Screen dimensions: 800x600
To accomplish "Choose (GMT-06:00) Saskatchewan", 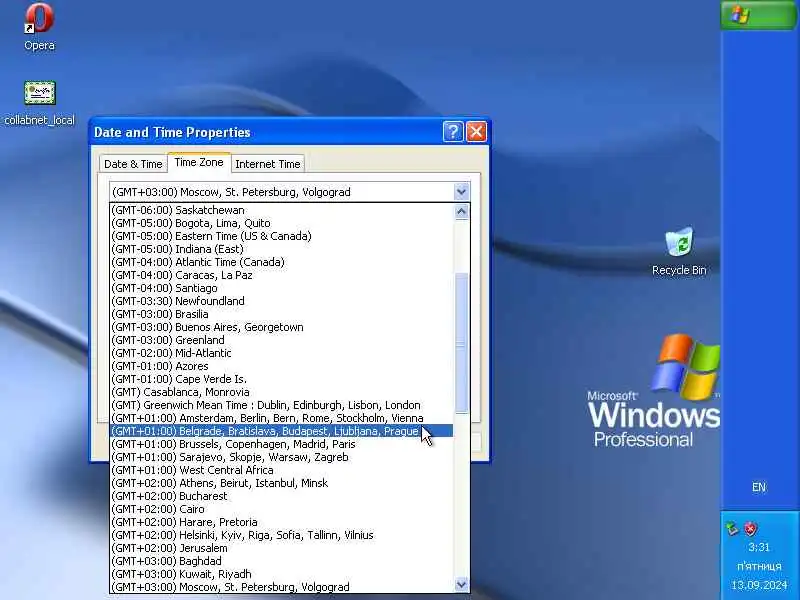I will [282, 210].
